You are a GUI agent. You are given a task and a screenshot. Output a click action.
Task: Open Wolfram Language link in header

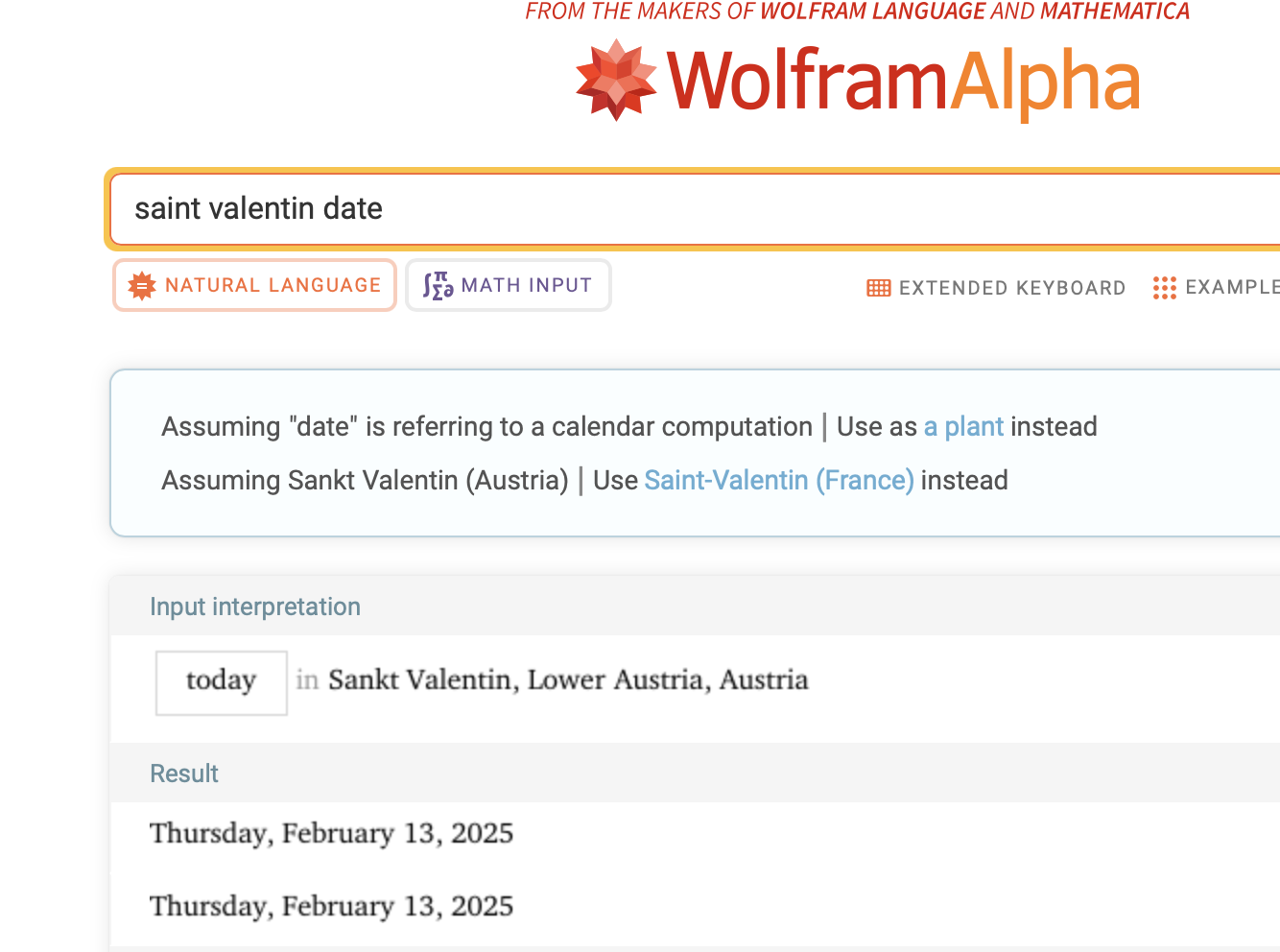click(872, 12)
